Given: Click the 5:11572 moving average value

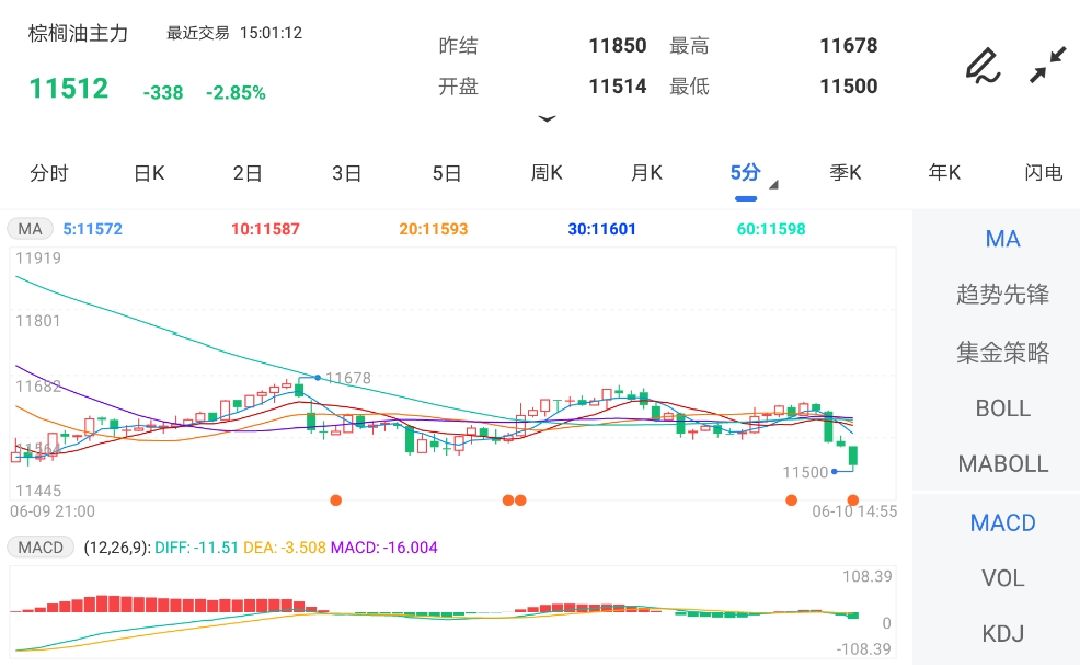Looking at the screenshot, I should 93,229.
